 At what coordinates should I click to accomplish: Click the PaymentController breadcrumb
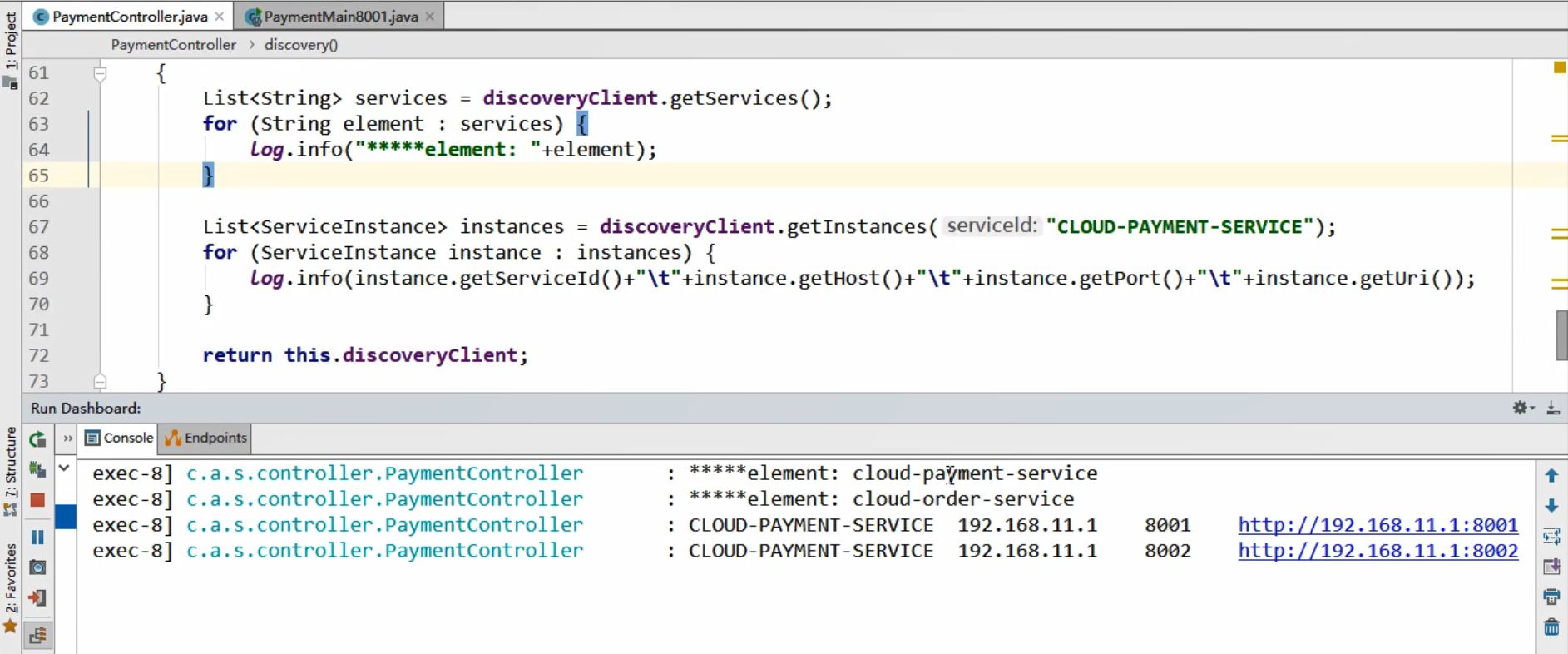[x=174, y=45]
